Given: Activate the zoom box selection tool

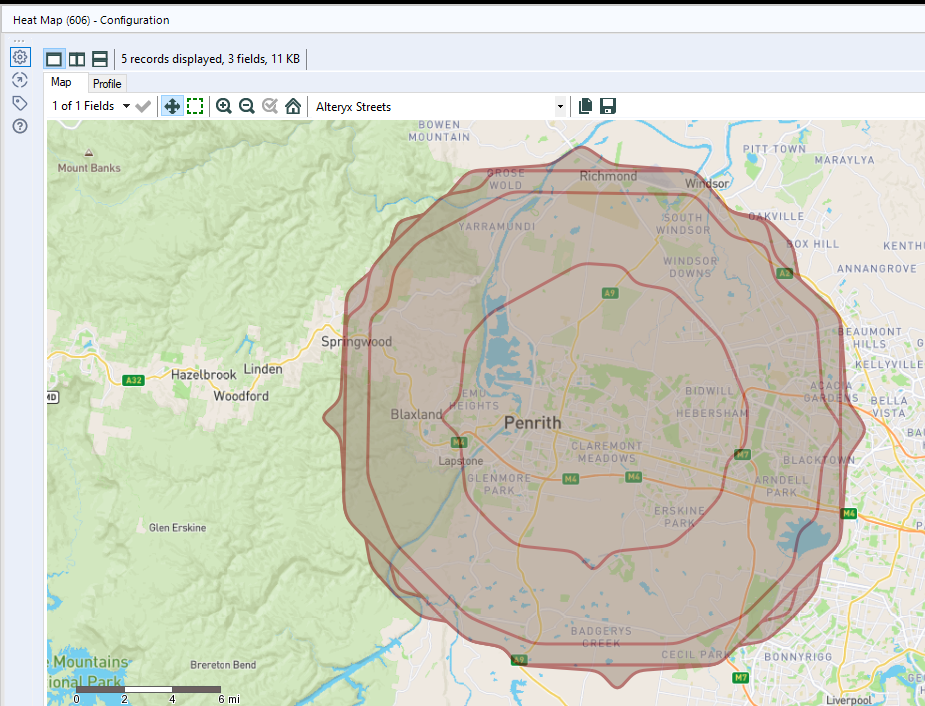Looking at the screenshot, I should click(194, 105).
